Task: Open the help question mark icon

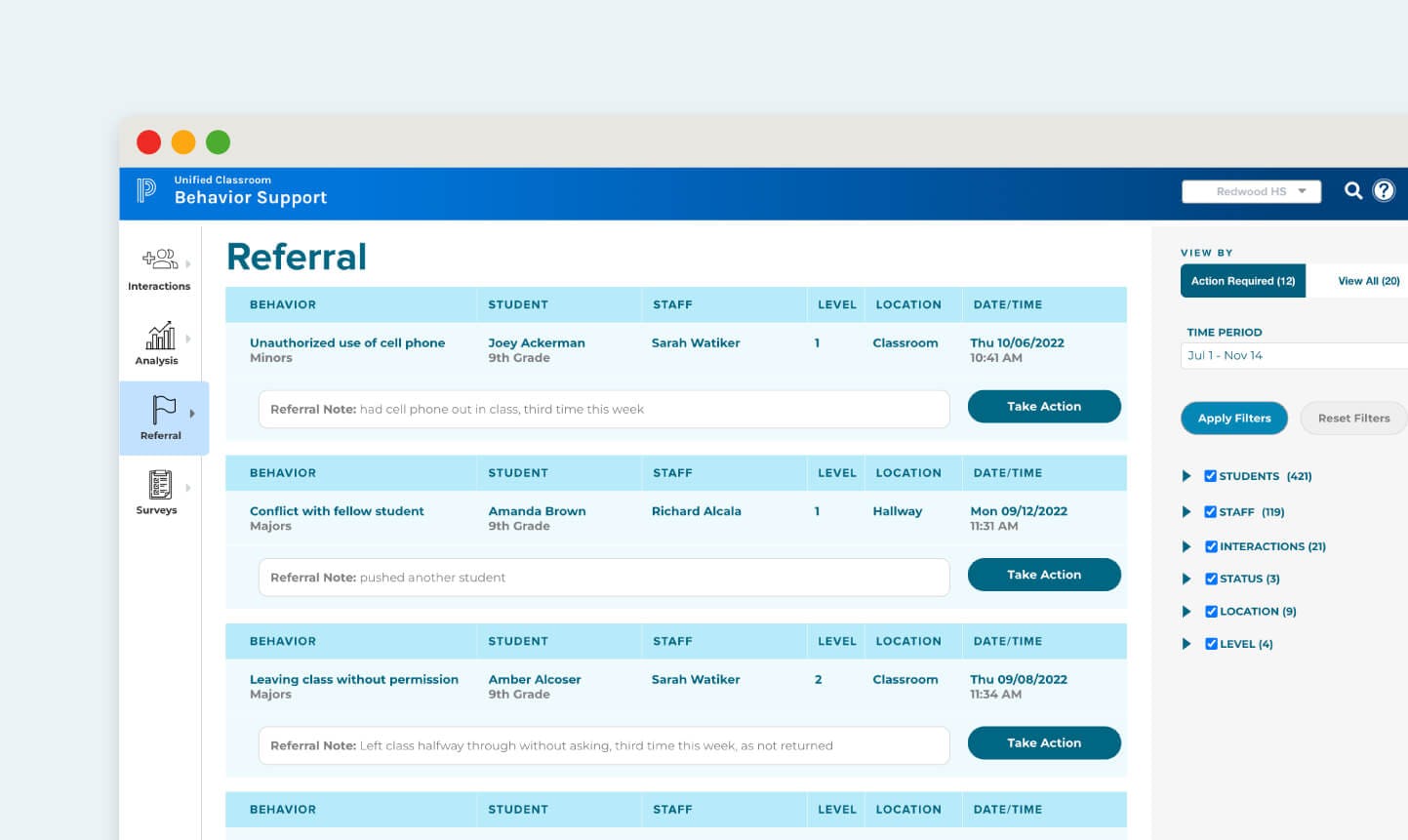Action: tap(1384, 191)
